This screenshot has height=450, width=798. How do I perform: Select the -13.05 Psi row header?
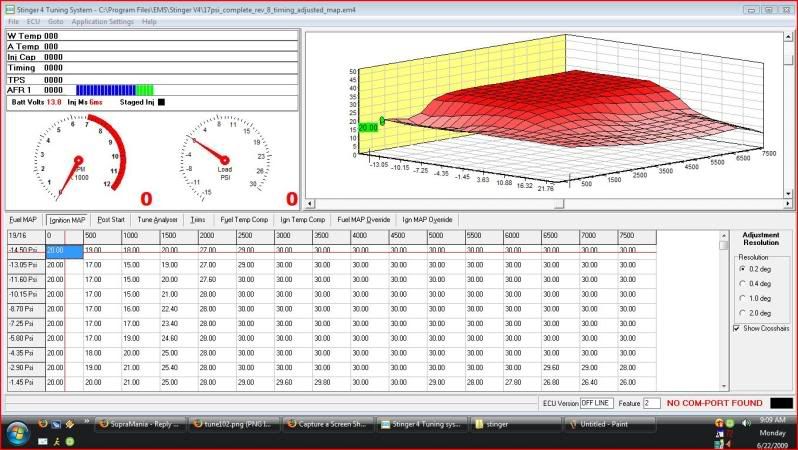click(26, 265)
